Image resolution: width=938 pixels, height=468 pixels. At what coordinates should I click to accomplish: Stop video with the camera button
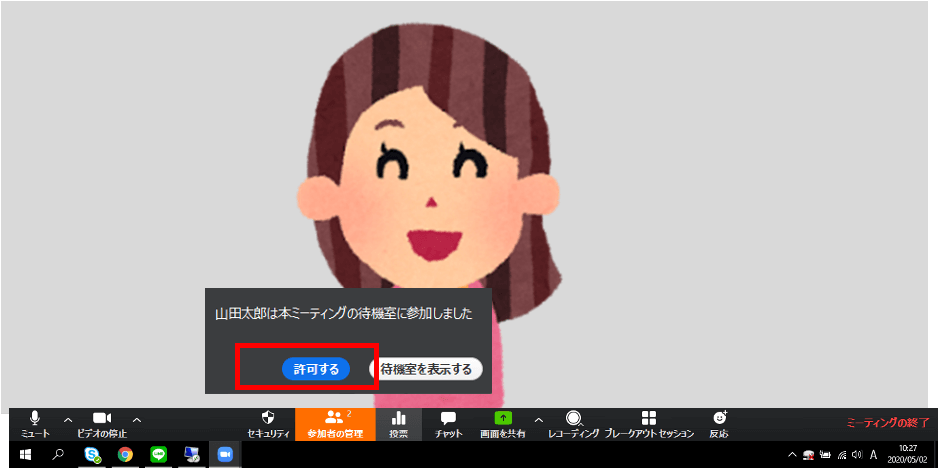coord(102,423)
